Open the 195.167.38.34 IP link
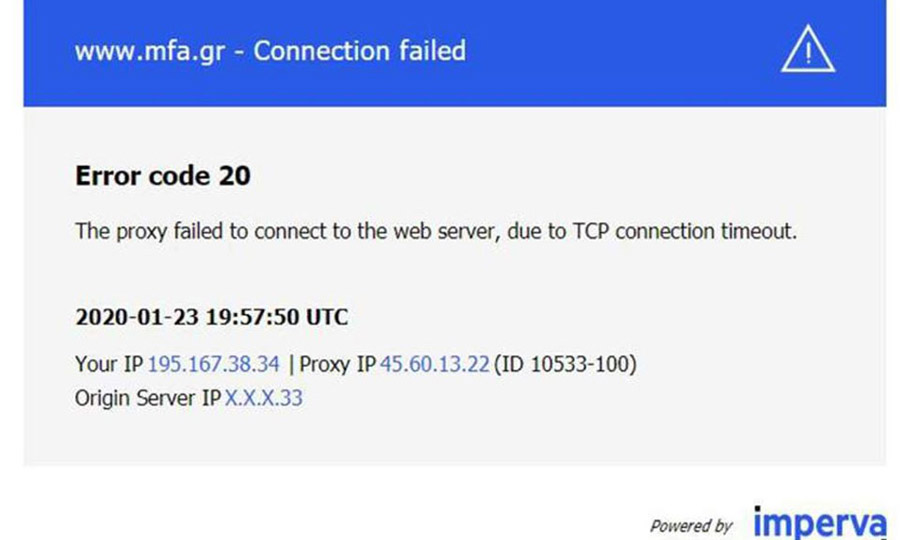 pos(214,364)
